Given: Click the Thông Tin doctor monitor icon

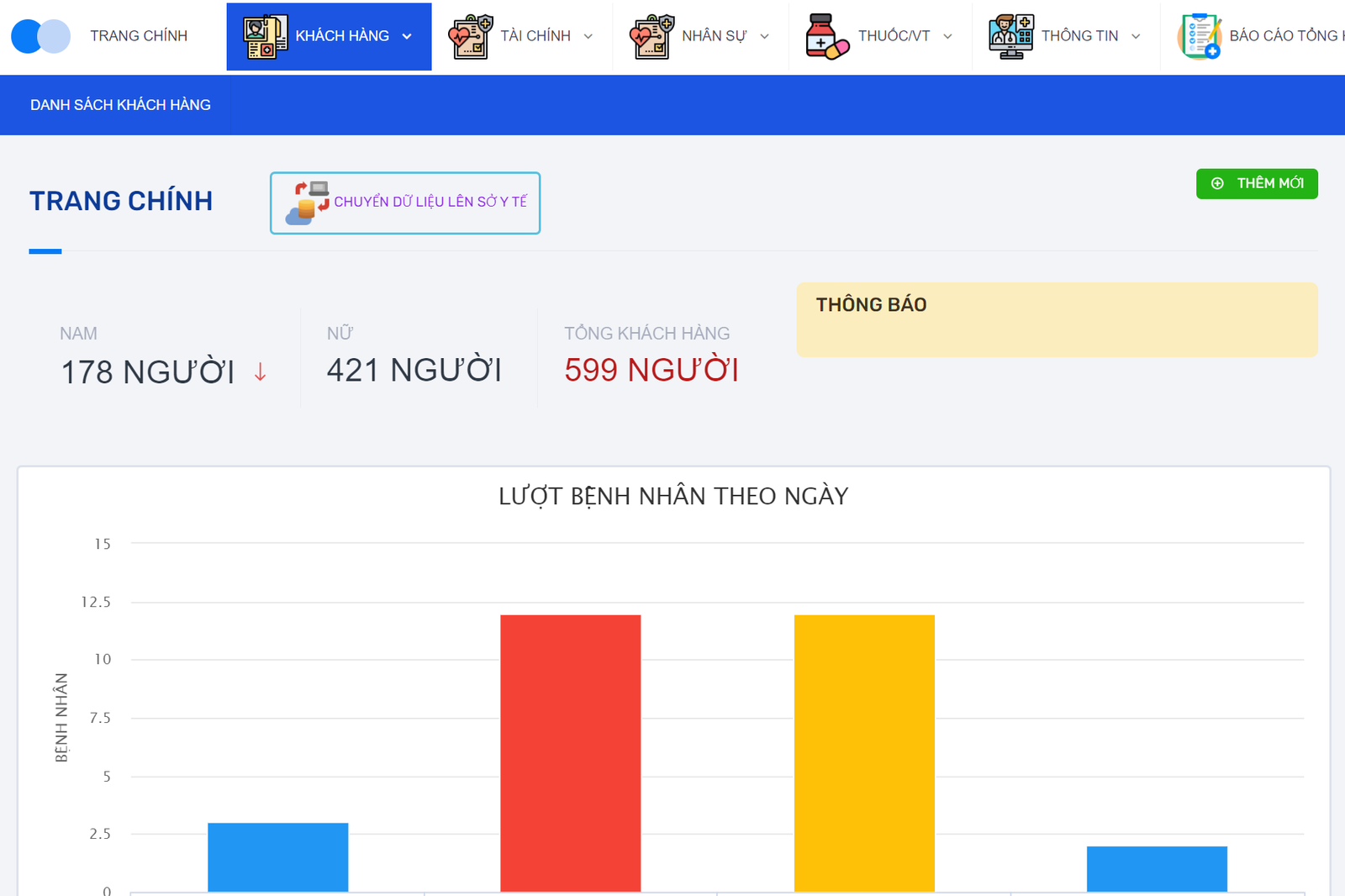Looking at the screenshot, I should click(x=1010, y=36).
